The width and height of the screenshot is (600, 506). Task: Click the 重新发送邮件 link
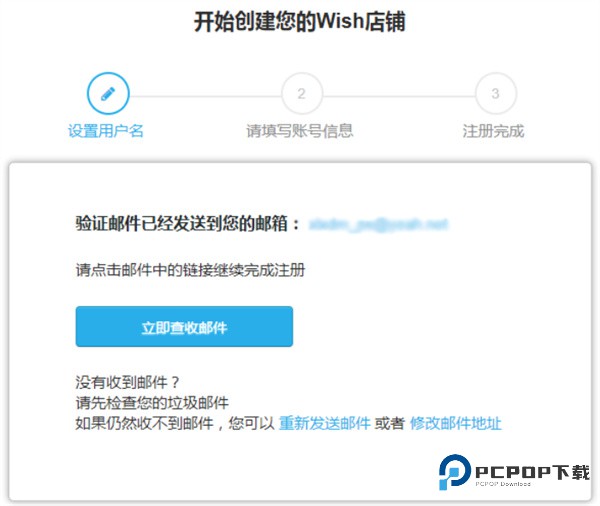click(325, 423)
